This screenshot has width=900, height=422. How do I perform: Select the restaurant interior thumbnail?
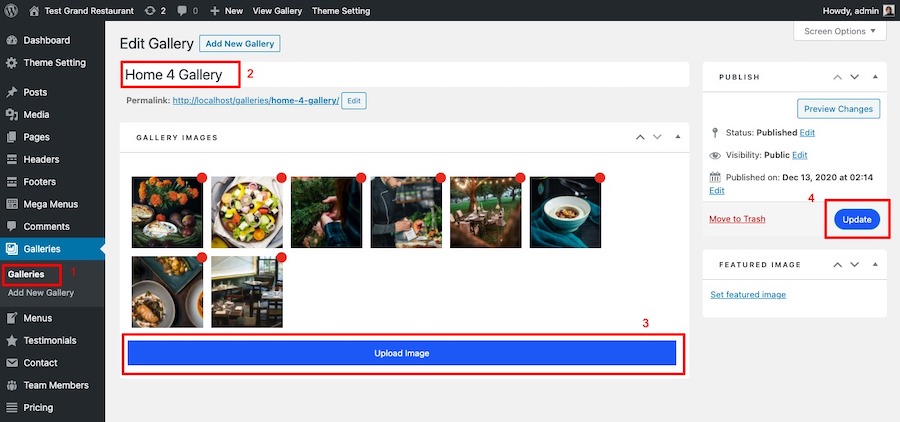(247, 291)
